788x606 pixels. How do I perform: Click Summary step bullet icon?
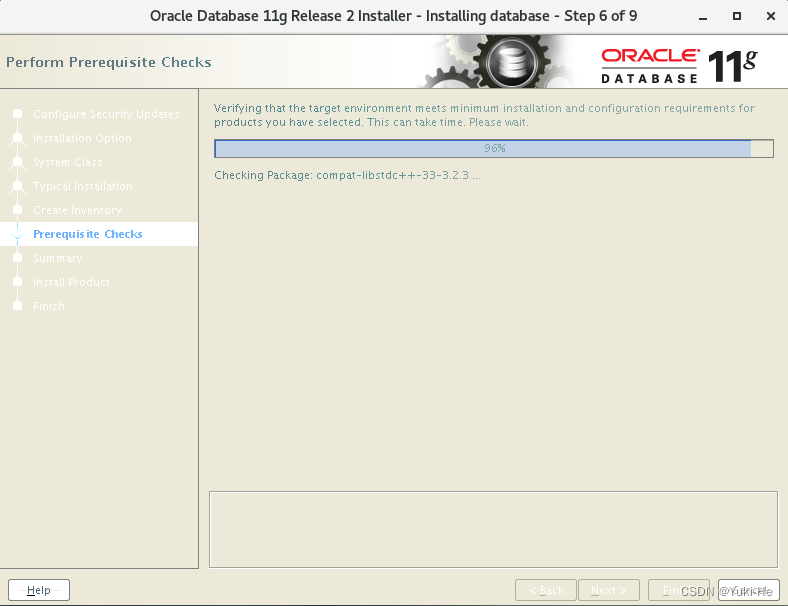pos(18,258)
